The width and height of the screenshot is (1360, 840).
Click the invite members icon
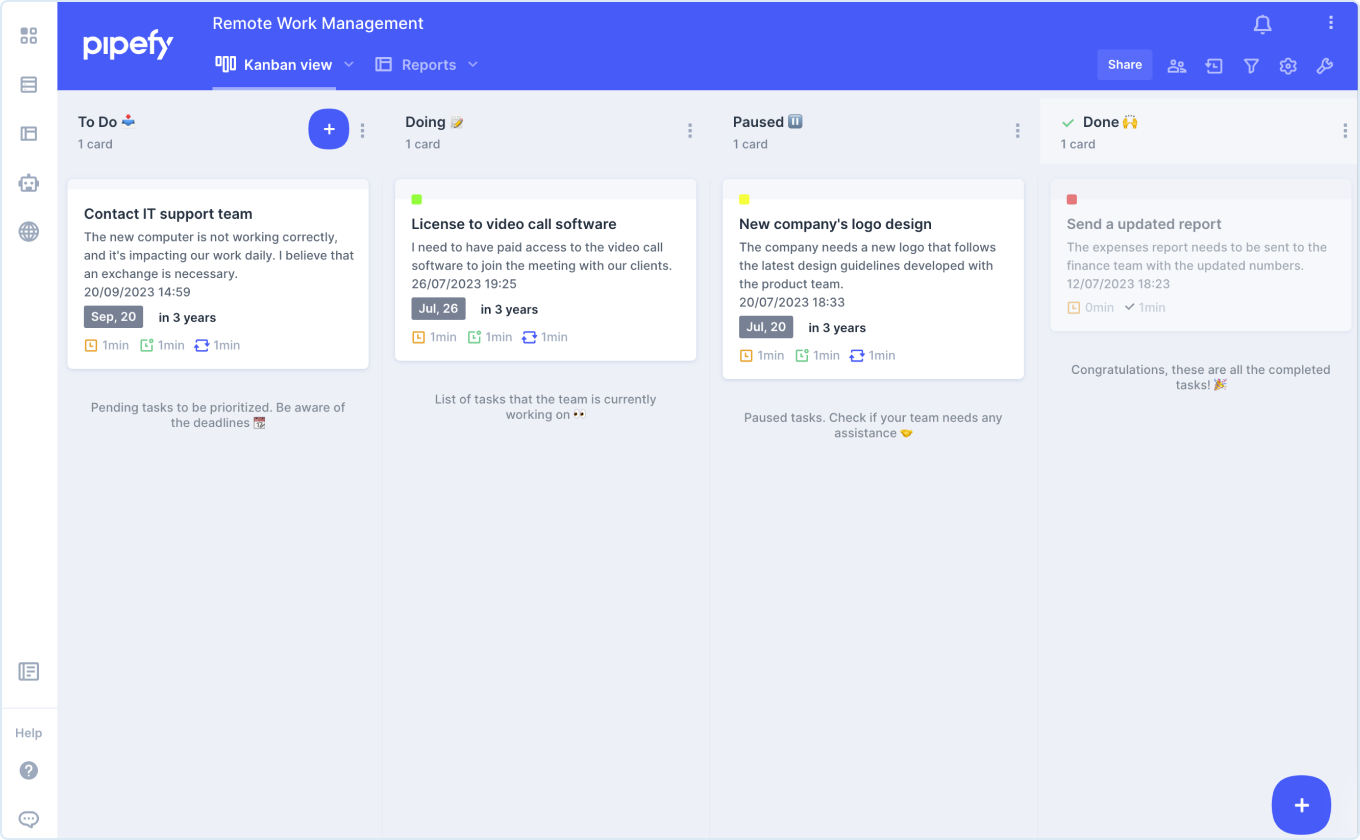pyautogui.click(x=1176, y=65)
